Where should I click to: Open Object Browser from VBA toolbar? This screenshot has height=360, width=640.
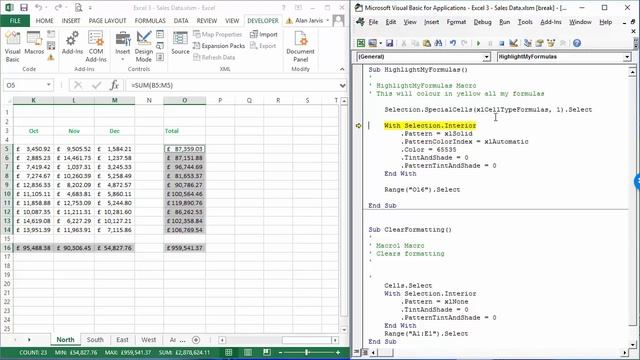click(551, 43)
